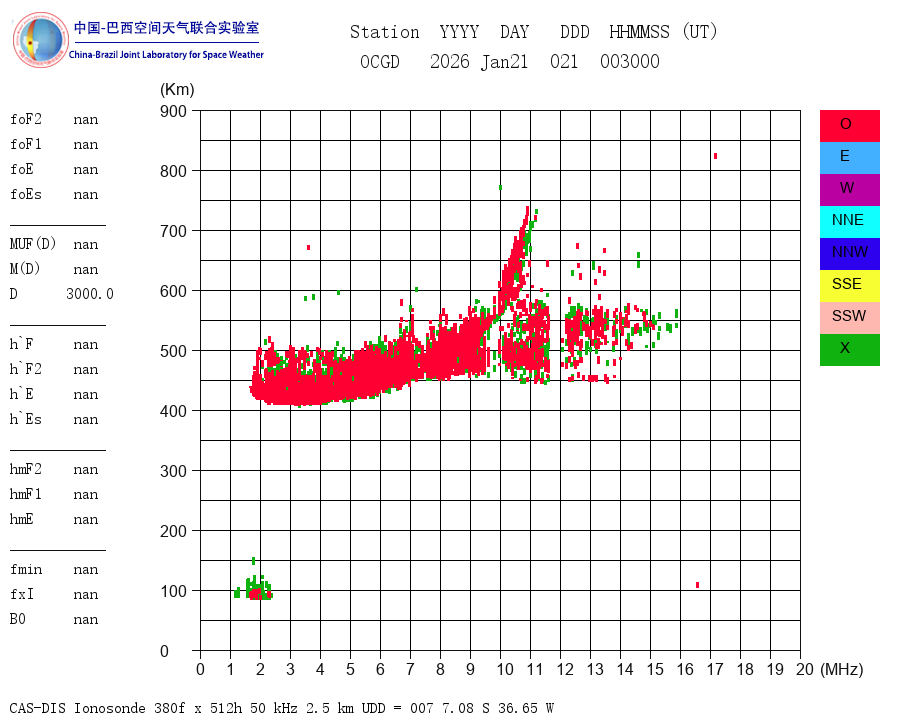Image resolution: width=900 pixels, height=720 pixels.
Task: Select the green X legend swatch
Action: pyautogui.click(x=849, y=350)
